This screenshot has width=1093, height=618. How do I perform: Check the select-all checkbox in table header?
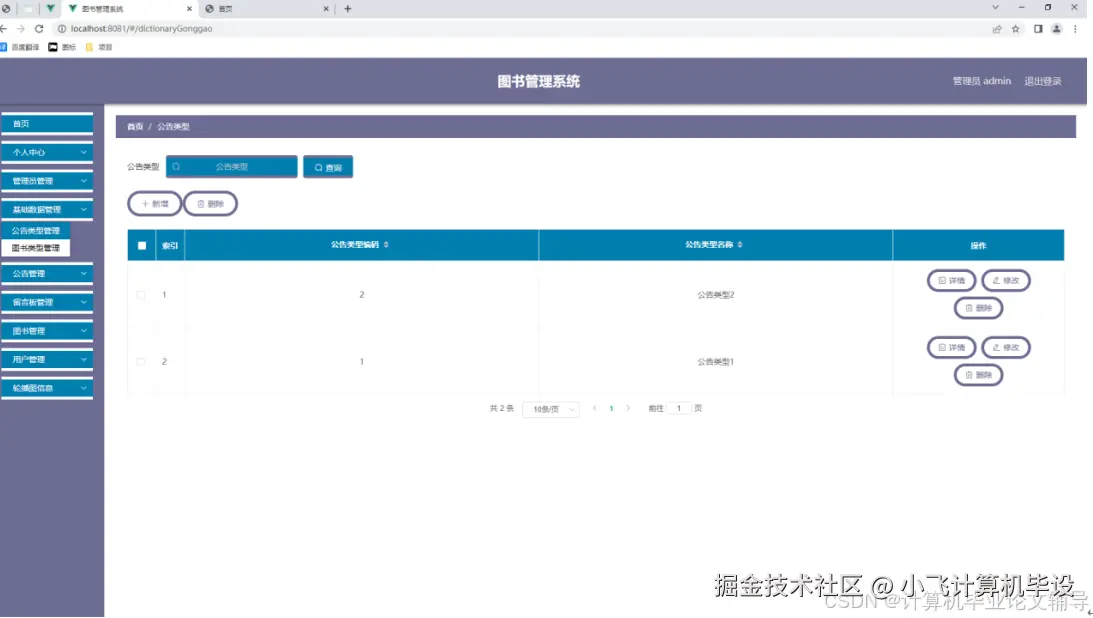point(141,244)
